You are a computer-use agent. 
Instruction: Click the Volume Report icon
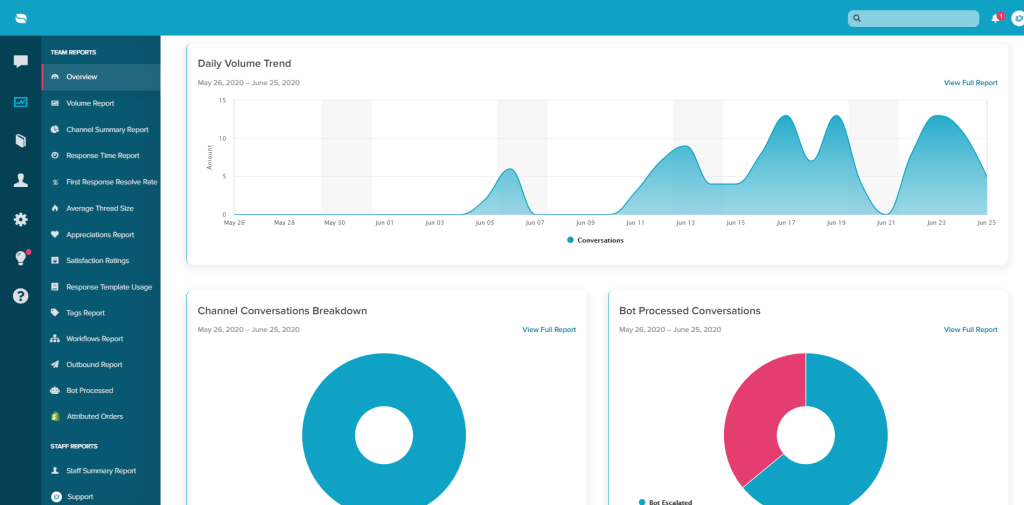pyautogui.click(x=55, y=103)
